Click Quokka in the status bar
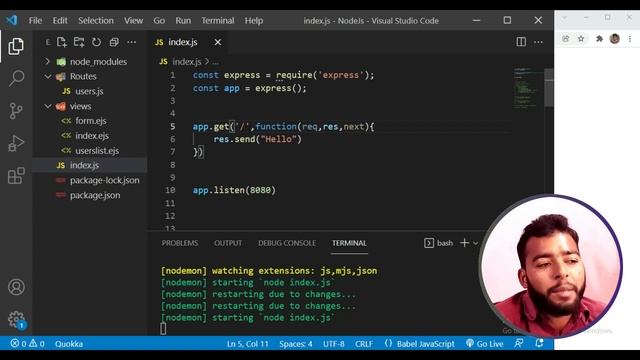The width and height of the screenshot is (640, 360). click(69, 344)
